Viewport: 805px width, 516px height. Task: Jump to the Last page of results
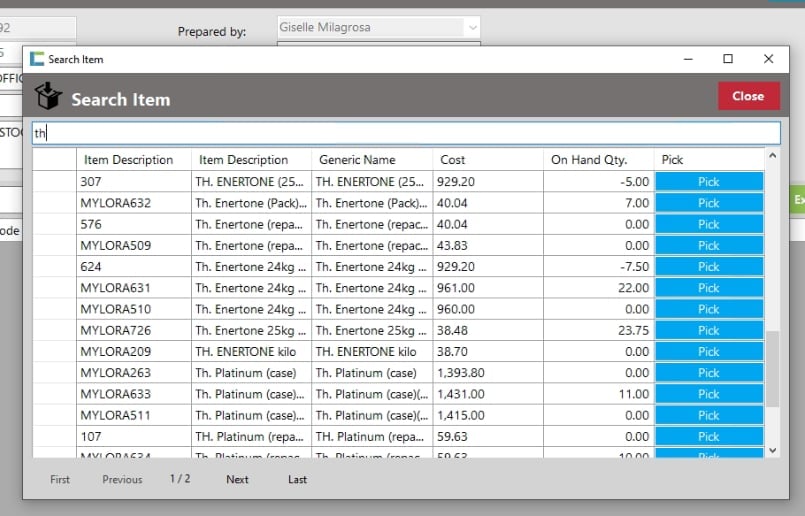(297, 480)
